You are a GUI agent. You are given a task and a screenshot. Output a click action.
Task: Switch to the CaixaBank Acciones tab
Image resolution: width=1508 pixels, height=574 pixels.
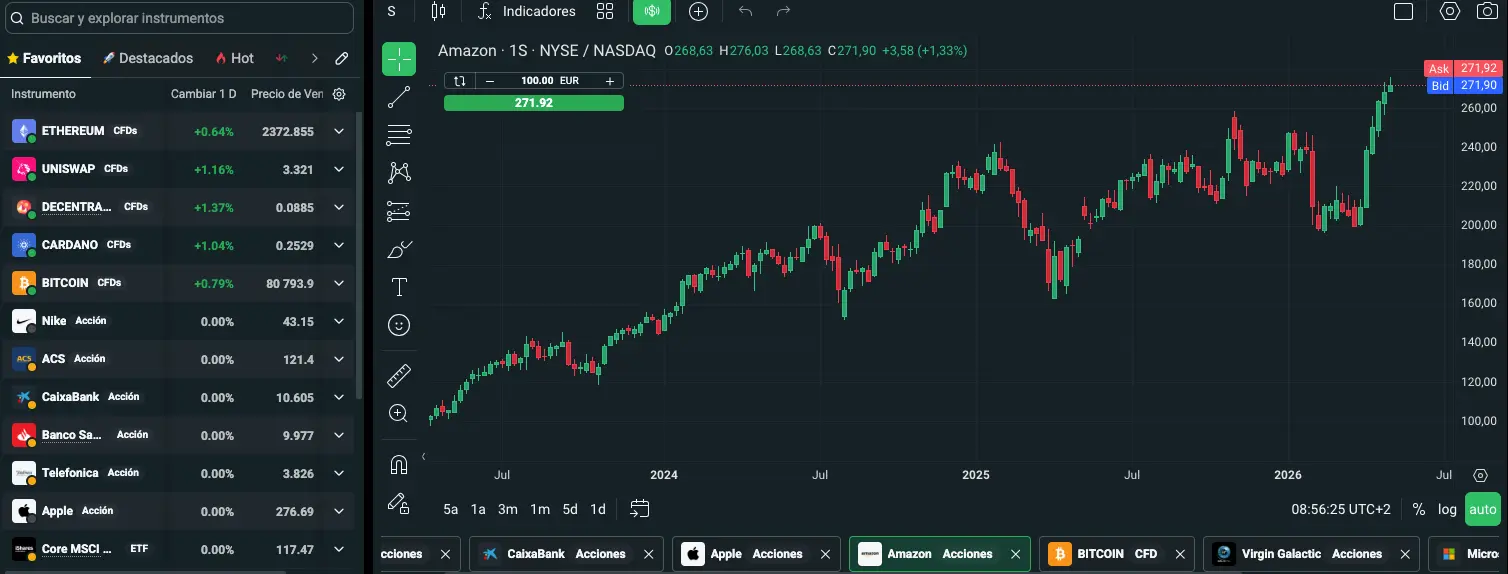tap(566, 553)
